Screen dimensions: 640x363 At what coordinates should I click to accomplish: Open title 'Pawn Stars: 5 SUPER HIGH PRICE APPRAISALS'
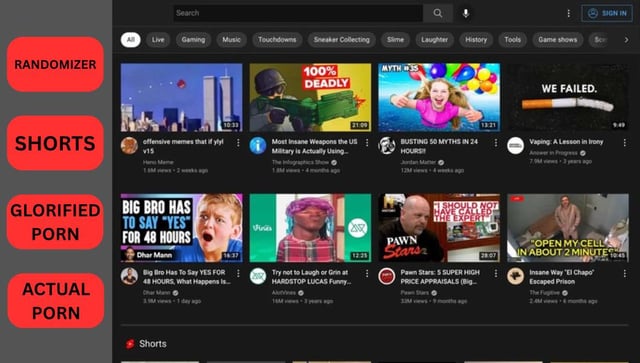pyautogui.click(x=440, y=277)
